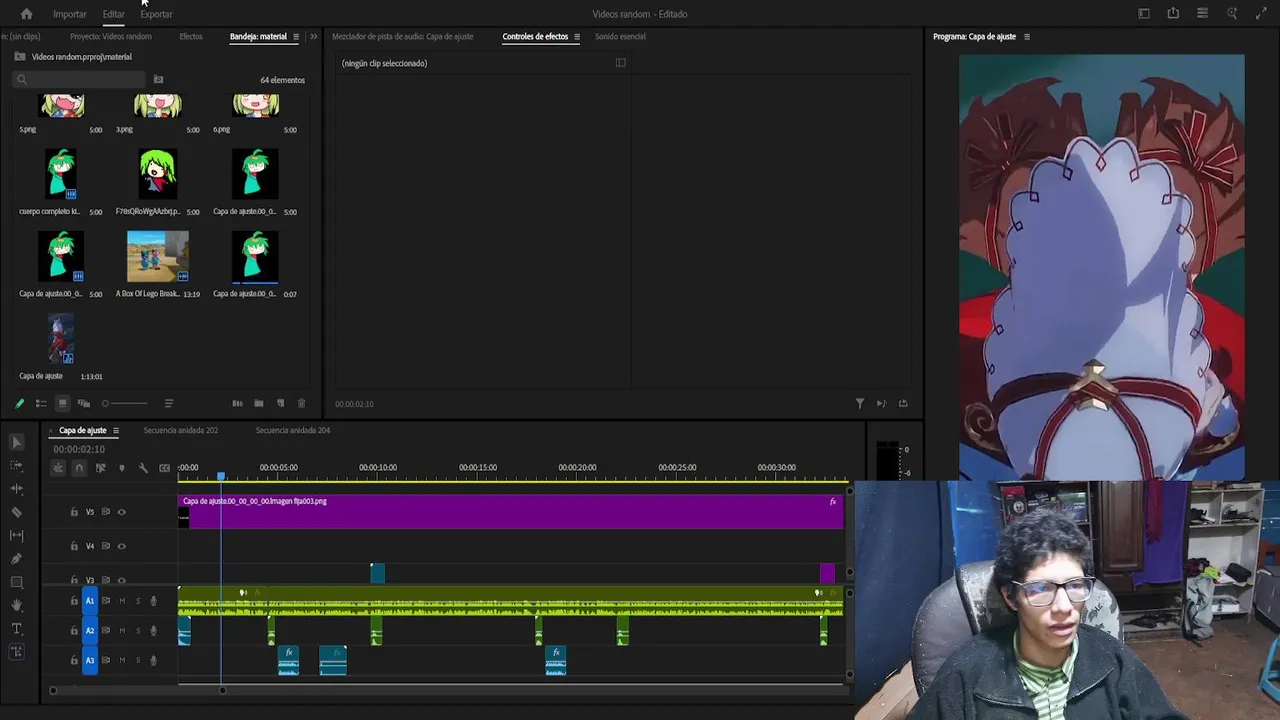
Task: Toggle A1 track targeting button
Action: (89, 601)
